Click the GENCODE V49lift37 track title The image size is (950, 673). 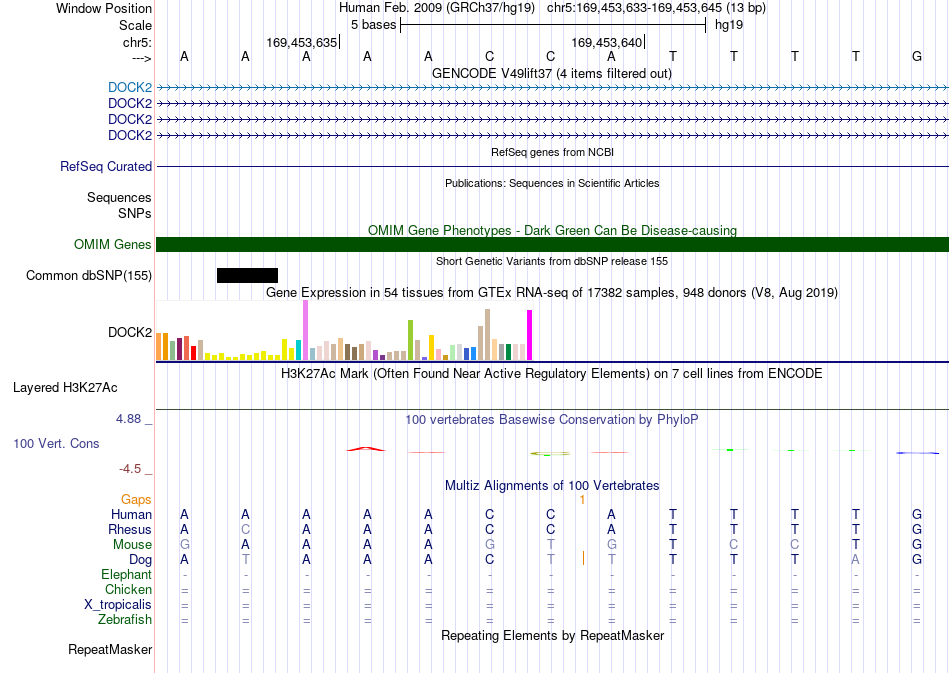pos(551,74)
